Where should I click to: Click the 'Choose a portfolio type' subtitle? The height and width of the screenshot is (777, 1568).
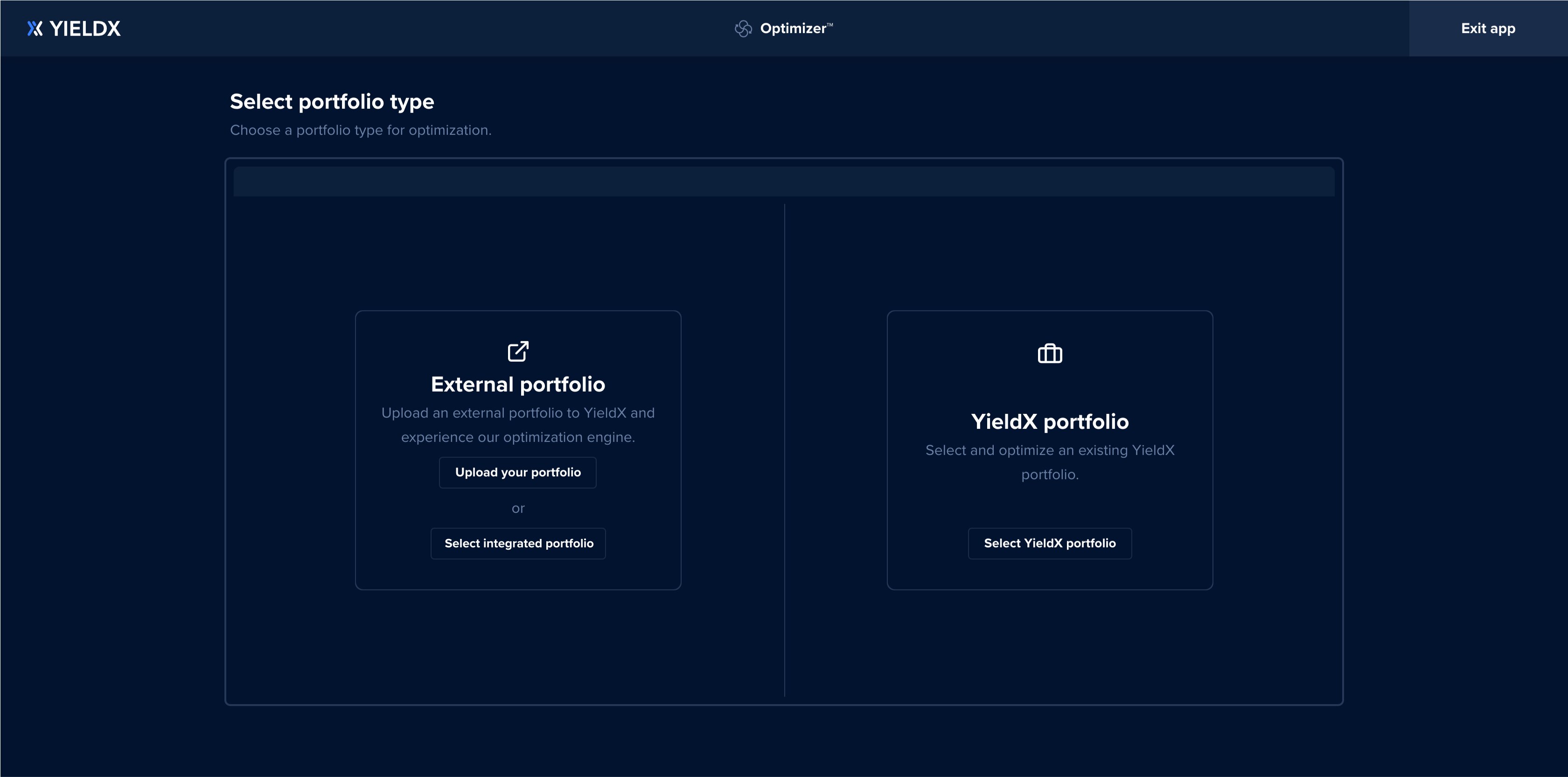[360, 130]
